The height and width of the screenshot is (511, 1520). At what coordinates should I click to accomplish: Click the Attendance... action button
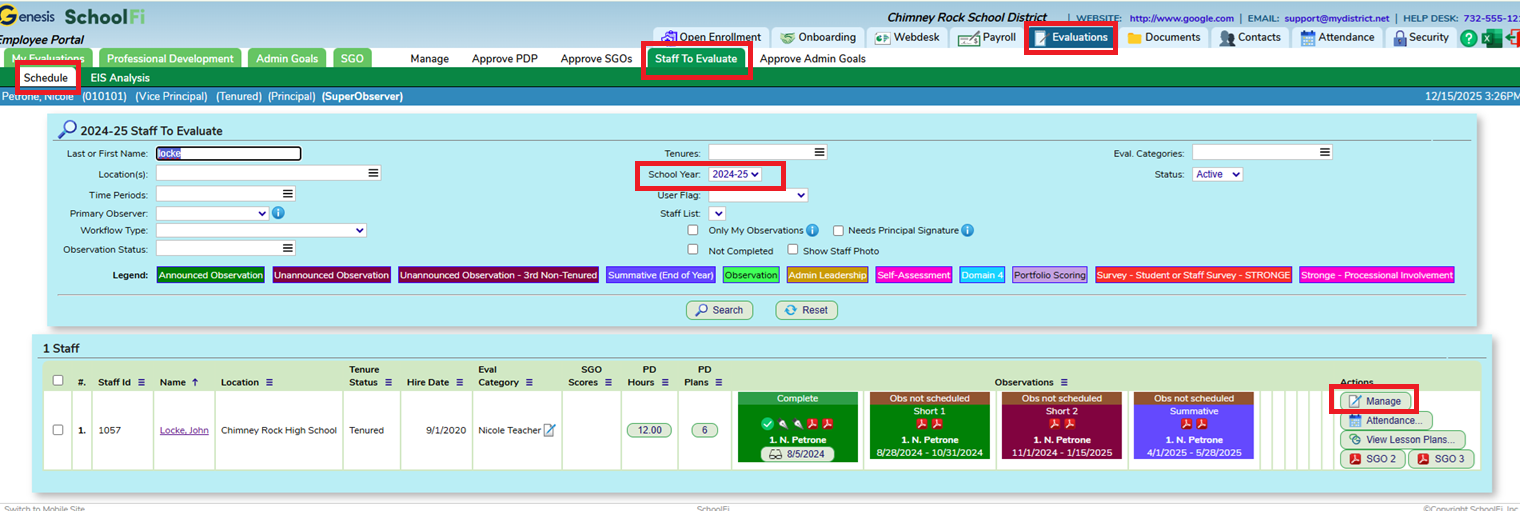click(x=1386, y=420)
